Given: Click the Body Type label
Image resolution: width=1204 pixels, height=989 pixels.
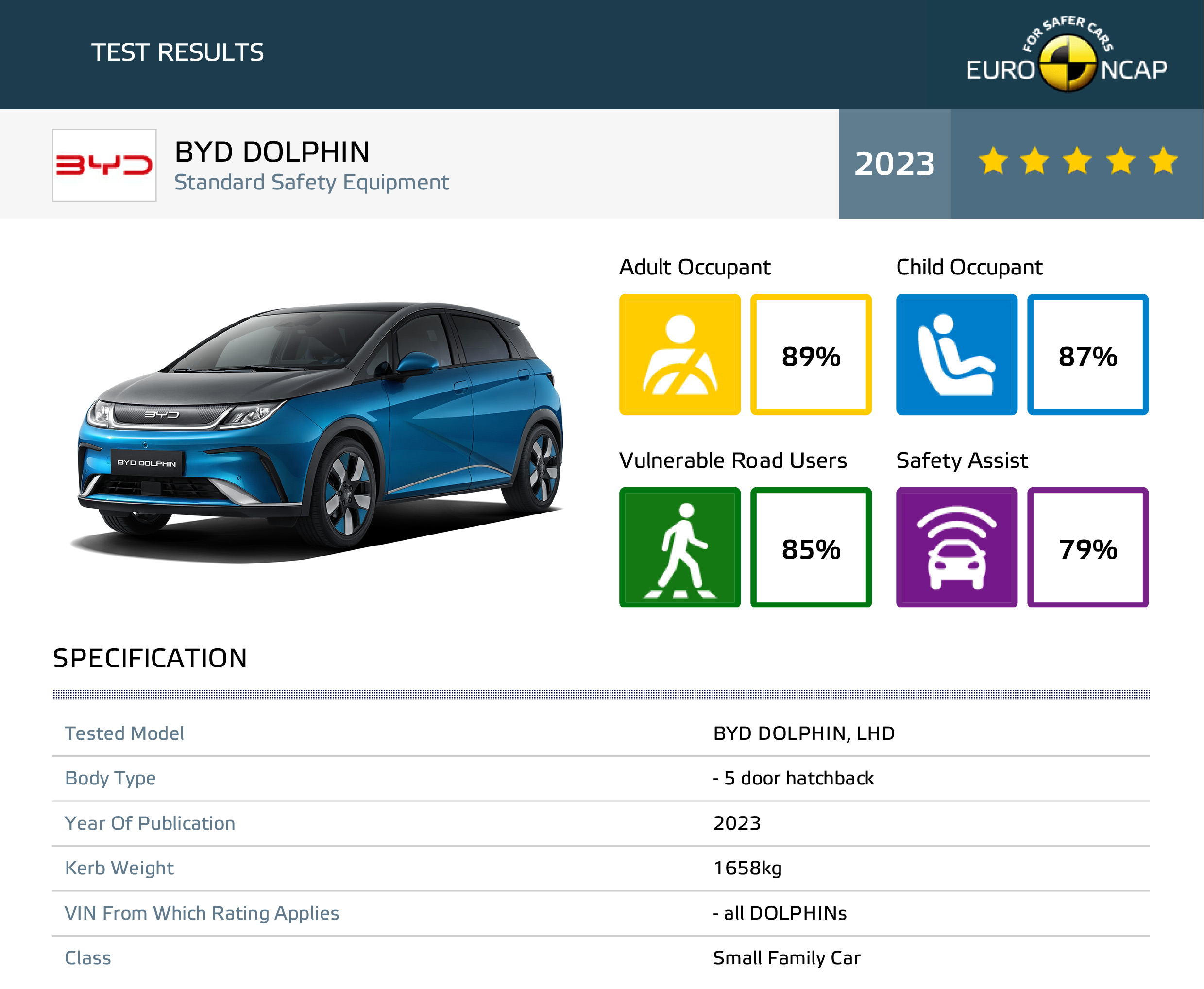Looking at the screenshot, I should 110,778.
